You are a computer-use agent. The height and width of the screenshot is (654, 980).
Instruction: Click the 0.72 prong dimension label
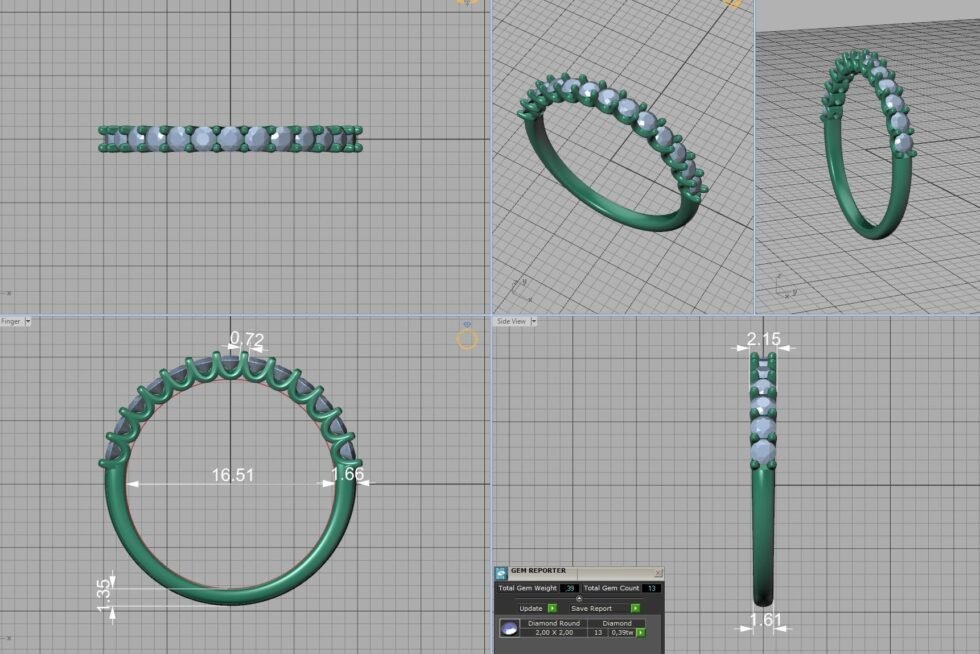tap(246, 340)
